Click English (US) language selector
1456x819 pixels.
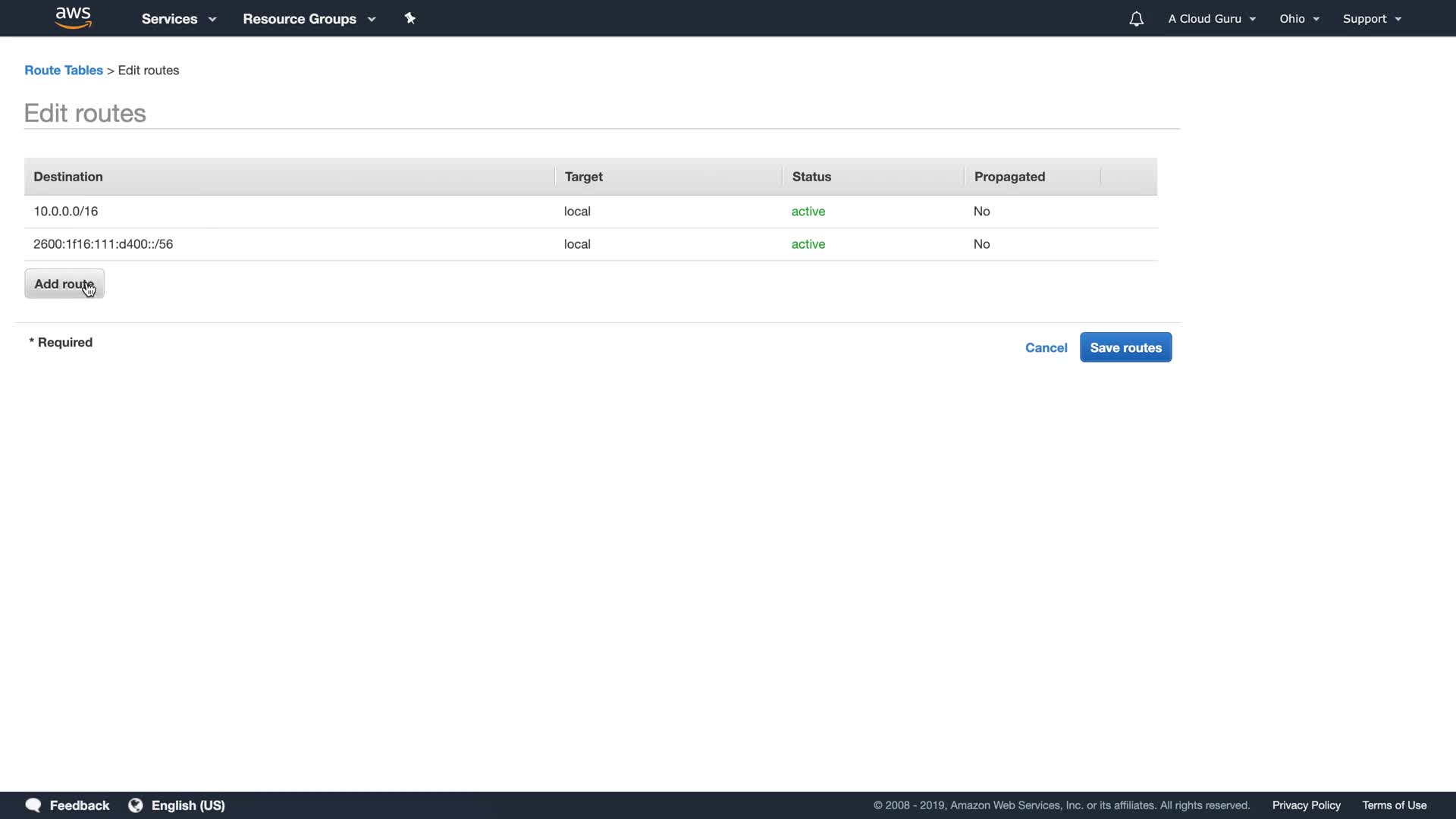[188, 805]
